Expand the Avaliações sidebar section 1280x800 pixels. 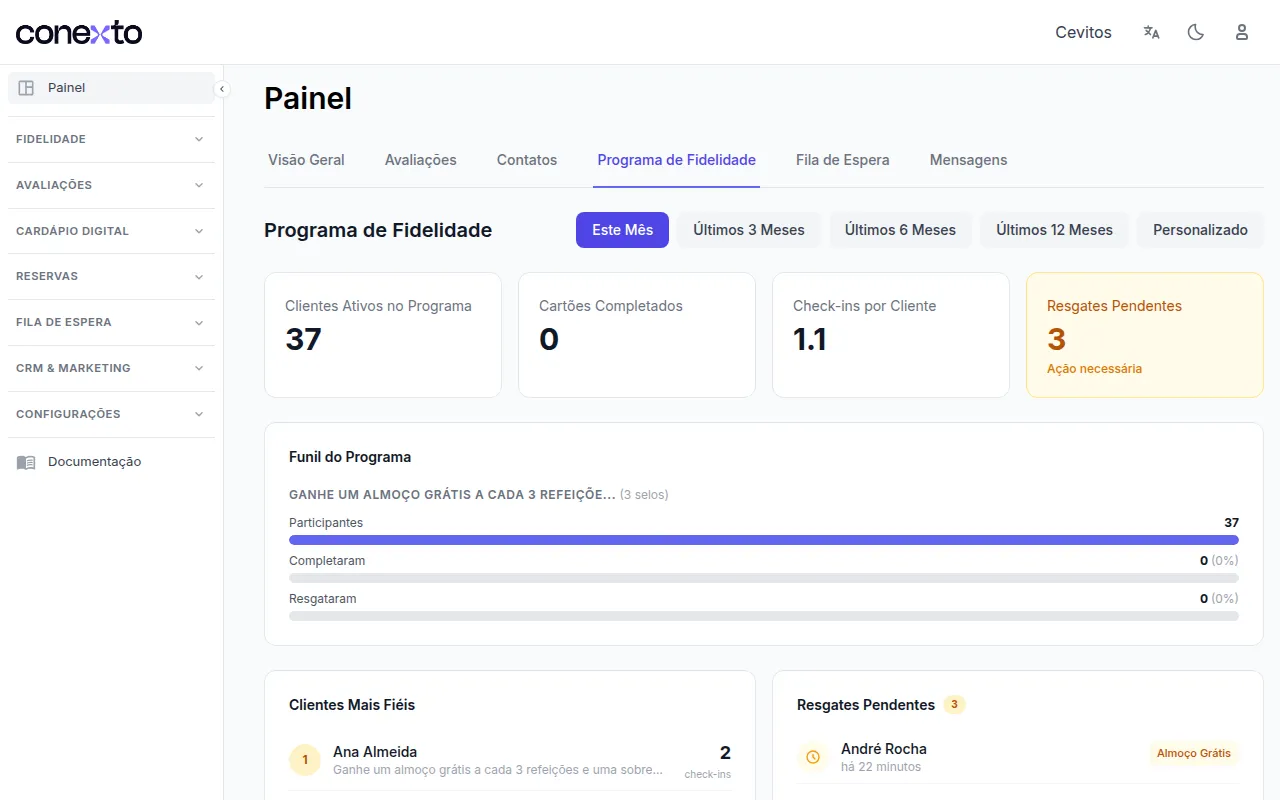(111, 185)
